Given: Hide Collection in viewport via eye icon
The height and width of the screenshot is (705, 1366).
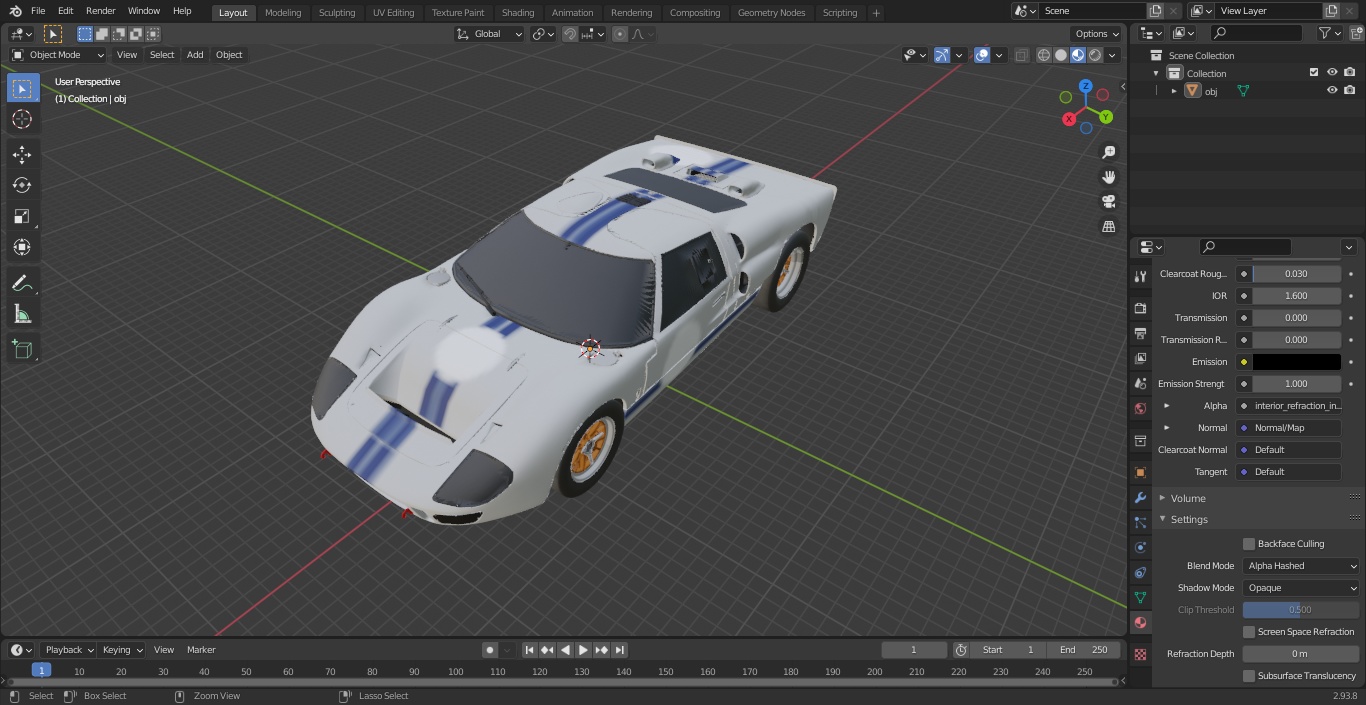Looking at the screenshot, I should tap(1332, 72).
